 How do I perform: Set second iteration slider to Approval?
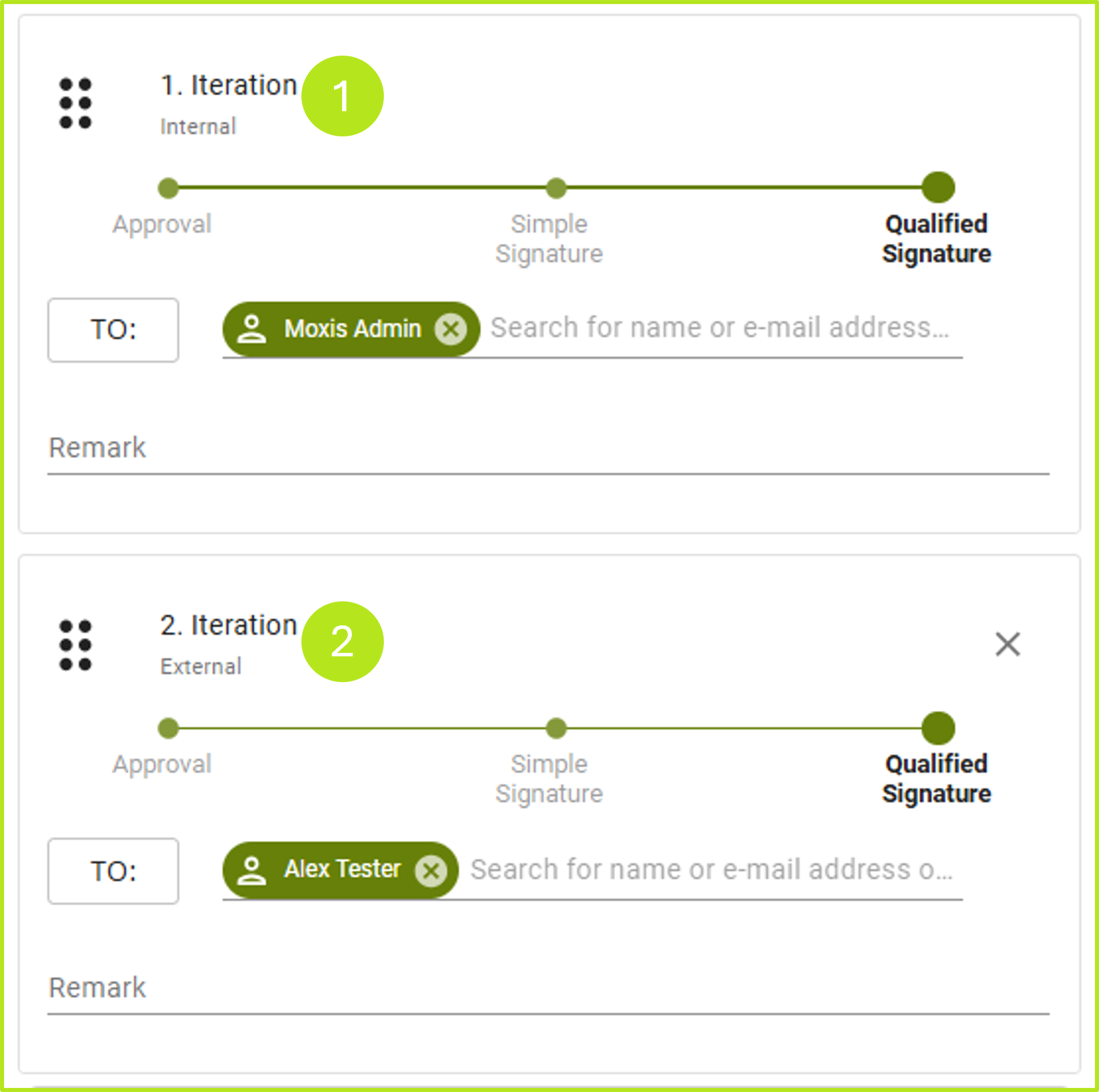168,728
